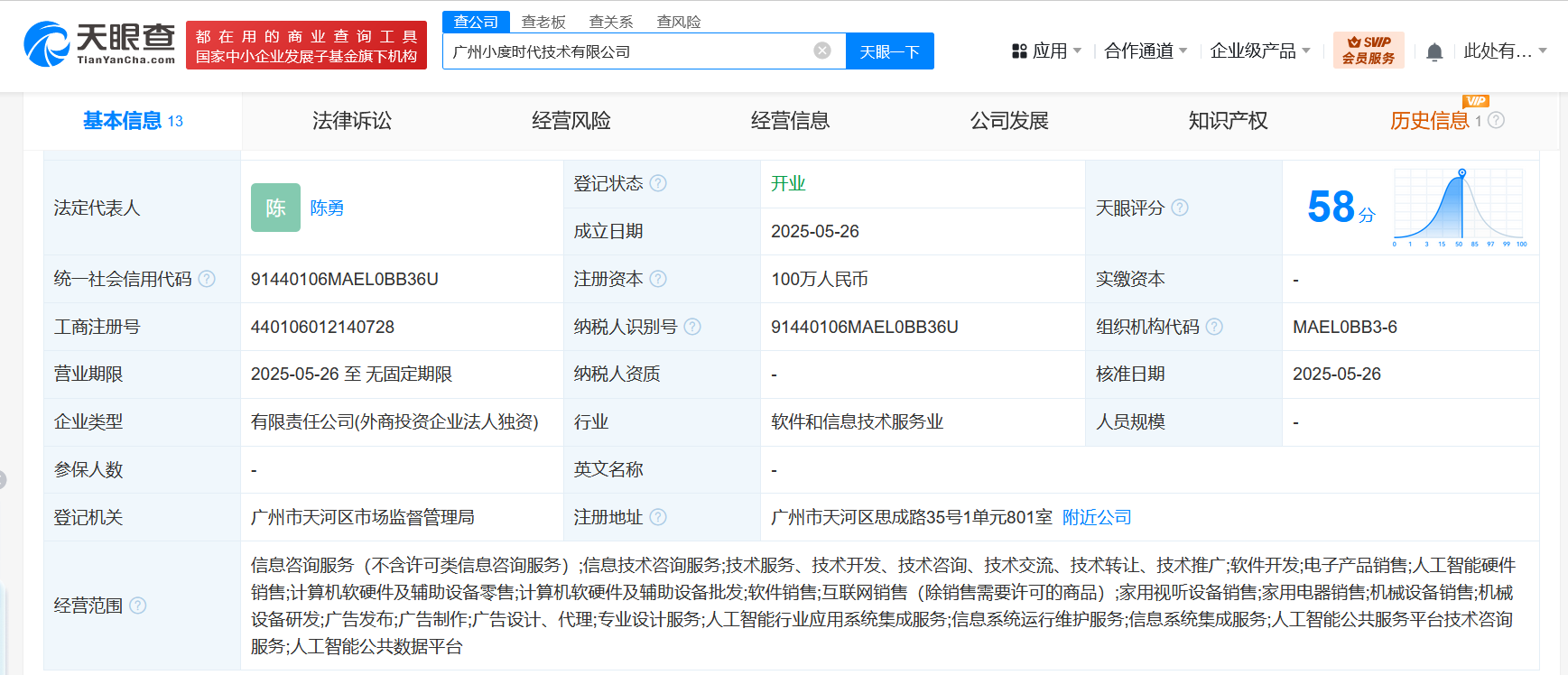Switch to the 法律诉讼 tab
The height and width of the screenshot is (675, 1568).
352,121
